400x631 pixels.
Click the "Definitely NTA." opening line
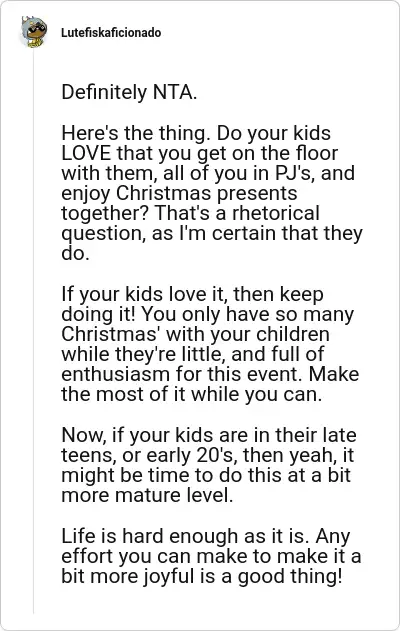point(129,92)
